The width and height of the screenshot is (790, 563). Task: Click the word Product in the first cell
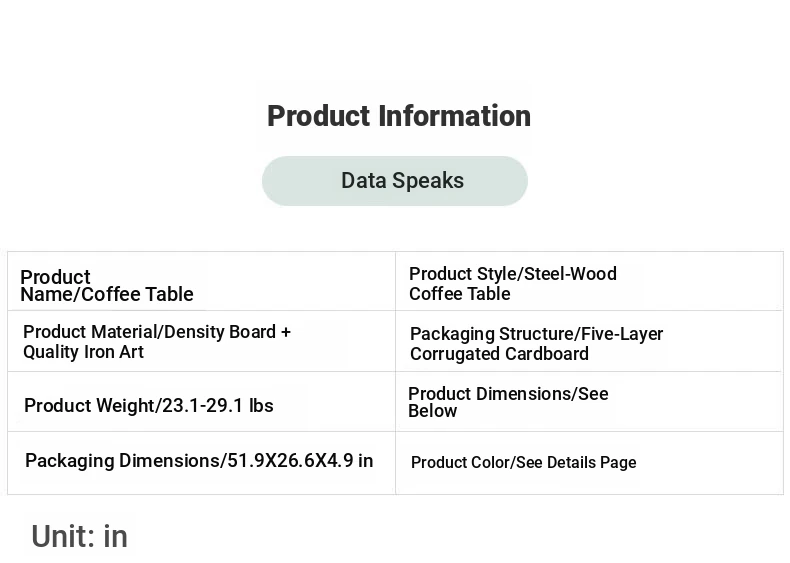55,277
